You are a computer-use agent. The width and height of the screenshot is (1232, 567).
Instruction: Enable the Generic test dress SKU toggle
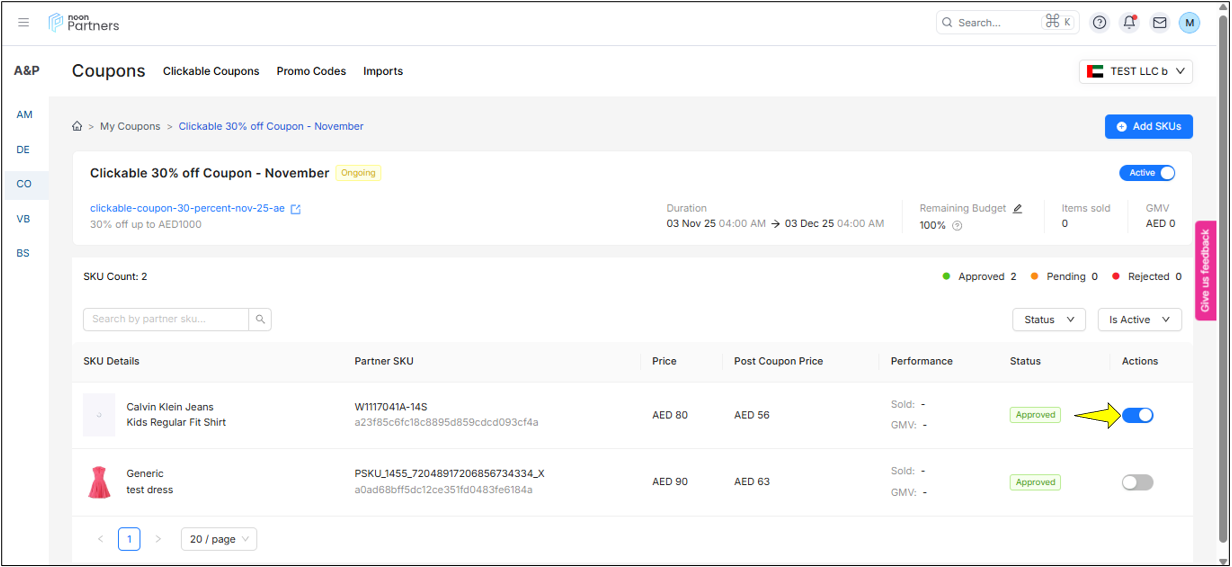[x=1137, y=482]
